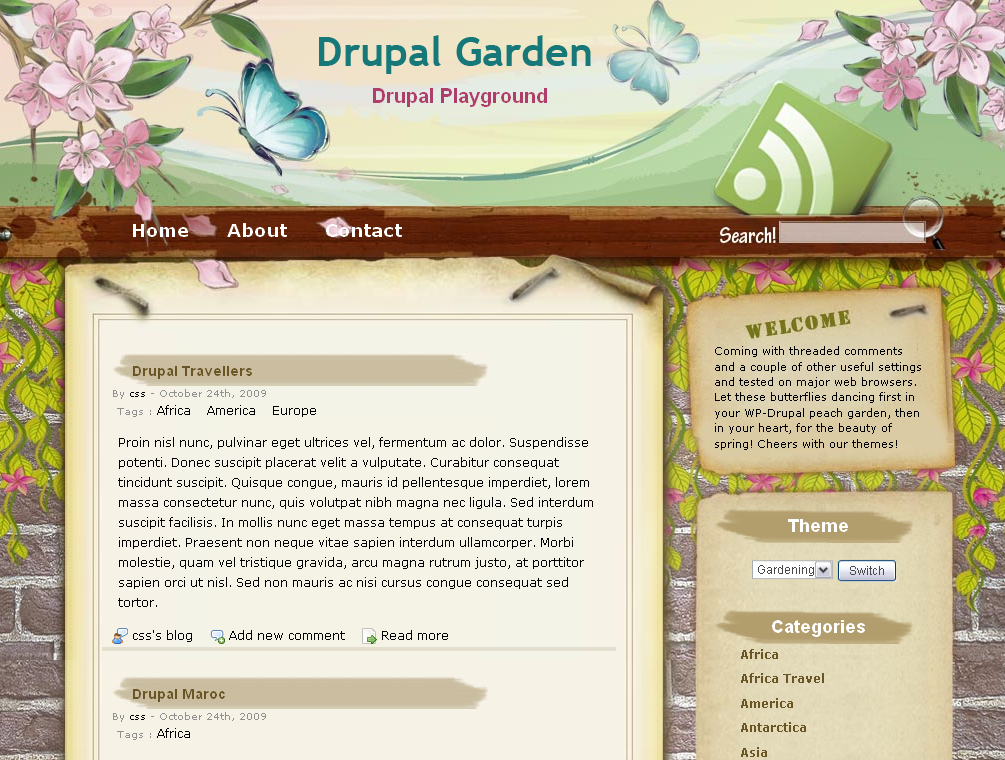
Task: Click author css on Drupal Travellers post
Action: [x=138, y=393]
